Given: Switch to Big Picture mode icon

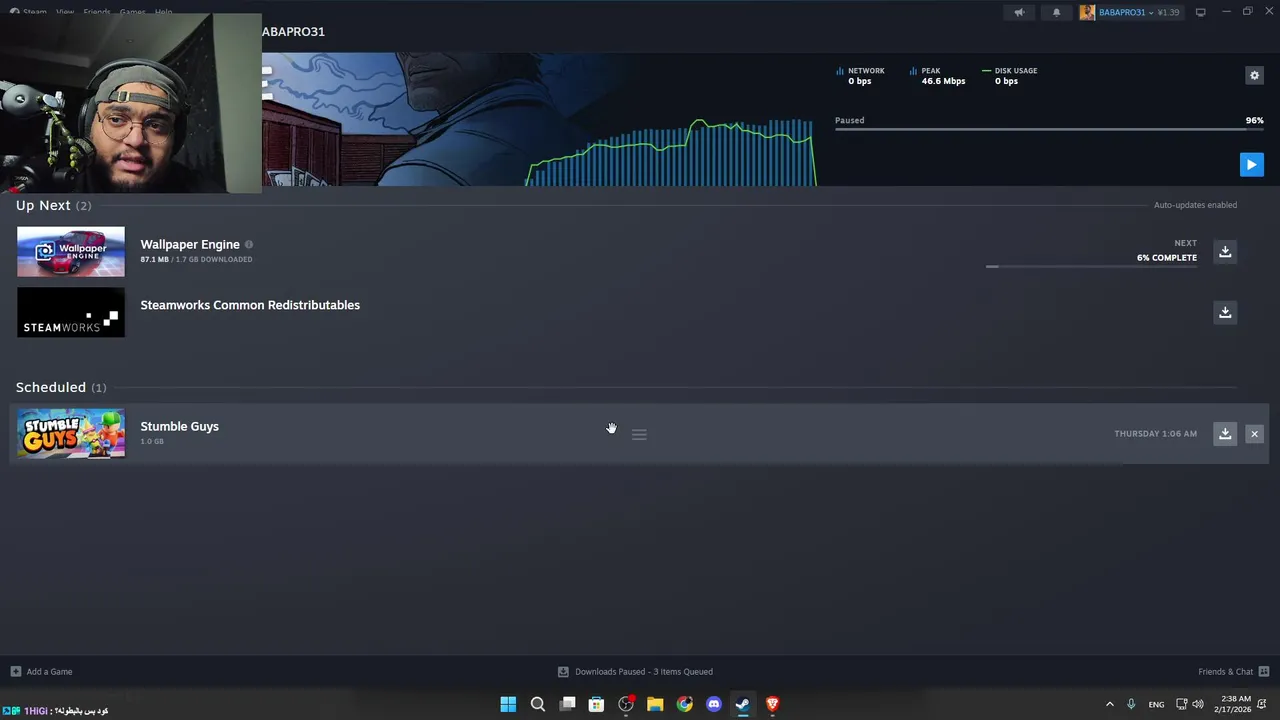Looking at the screenshot, I should tap(1200, 12).
